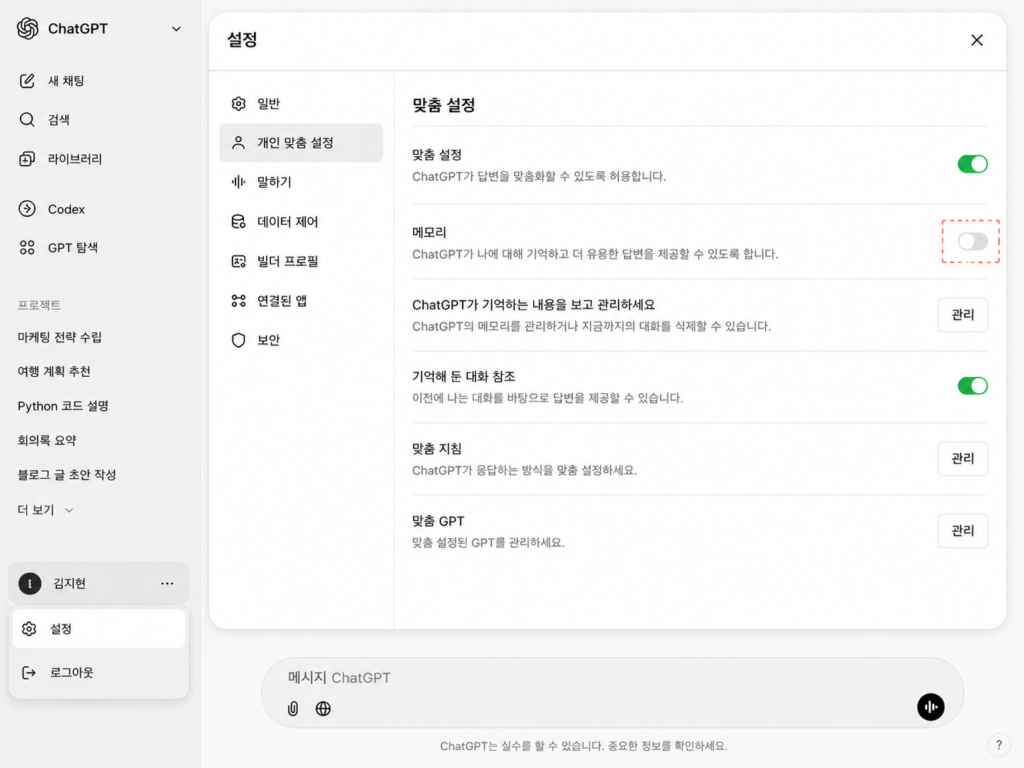Screen dimensions: 1024x768
Task: Switch to the 말하기 settings tab
Action: [301, 182]
